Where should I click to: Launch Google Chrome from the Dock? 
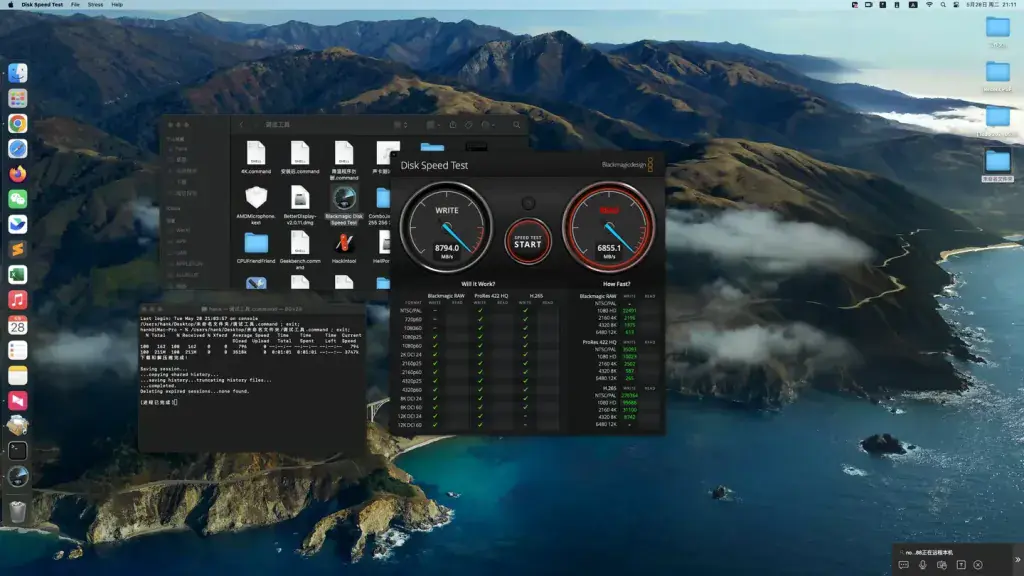pyautogui.click(x=18, y=123)
